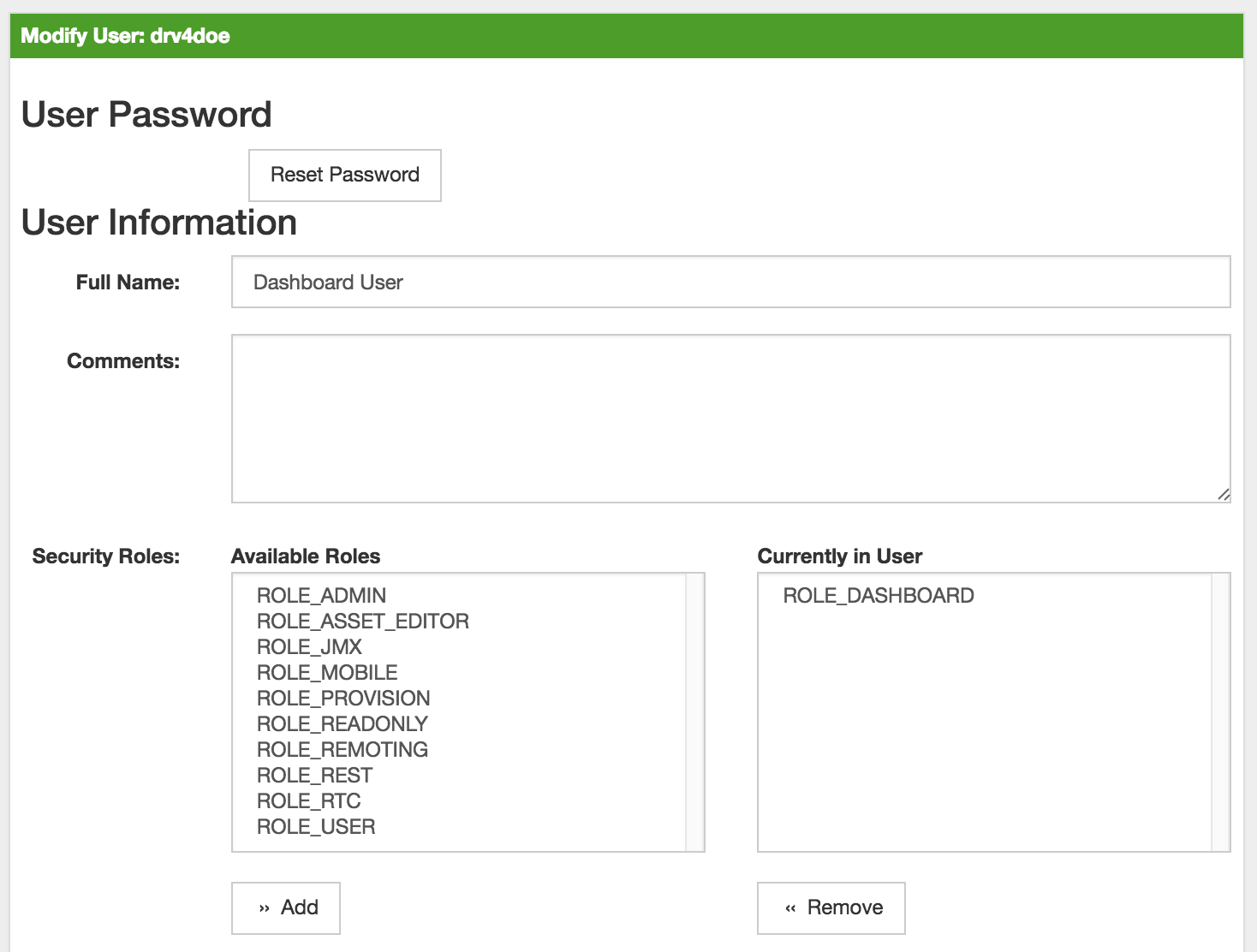This screenshot has height=952, width=1257.
Task: Click the Available Roles list scrollbar
Action: (695, 711)
